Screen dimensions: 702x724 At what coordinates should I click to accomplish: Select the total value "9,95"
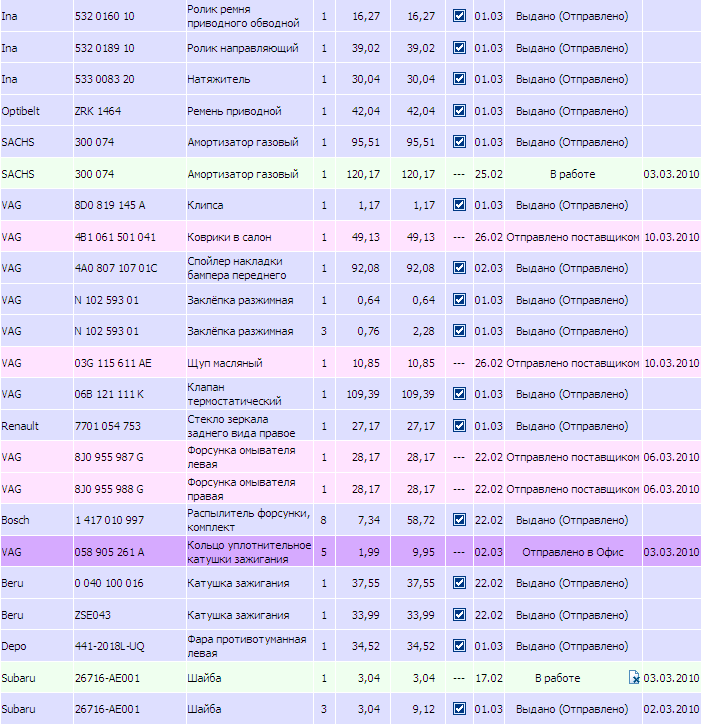(x=424, y=552)
